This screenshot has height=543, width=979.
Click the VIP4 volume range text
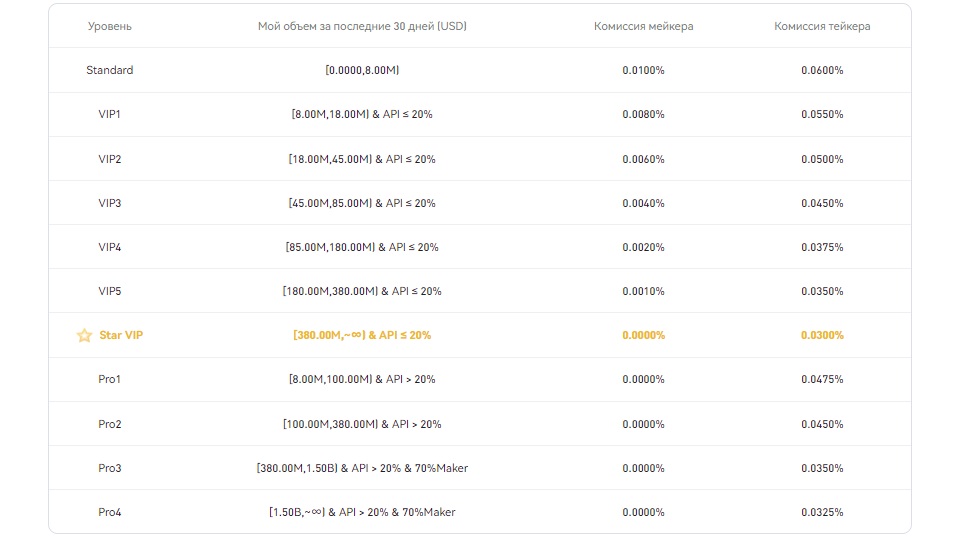coord(362,247)
